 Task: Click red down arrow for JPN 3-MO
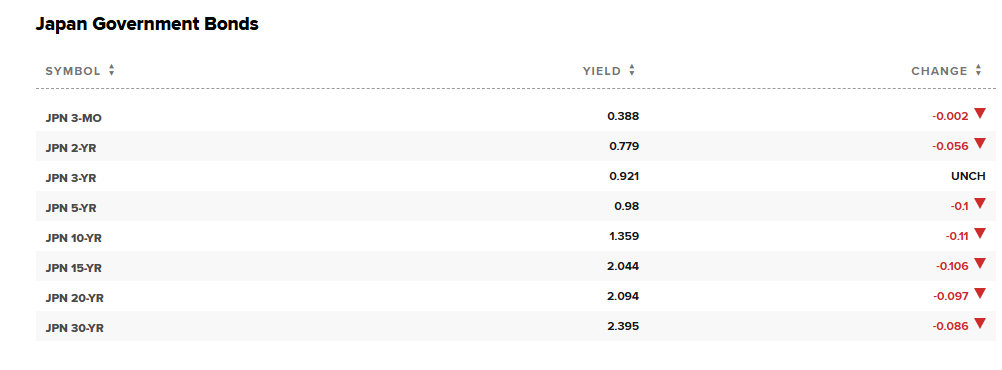coord(980,114)
